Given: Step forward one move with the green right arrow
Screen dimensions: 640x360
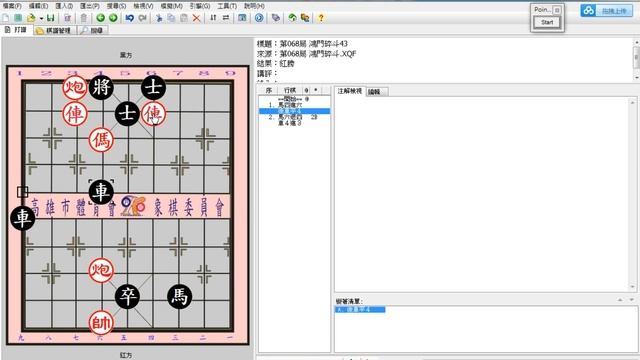Looking at the screenshot, I should click(x=113, y=18).
